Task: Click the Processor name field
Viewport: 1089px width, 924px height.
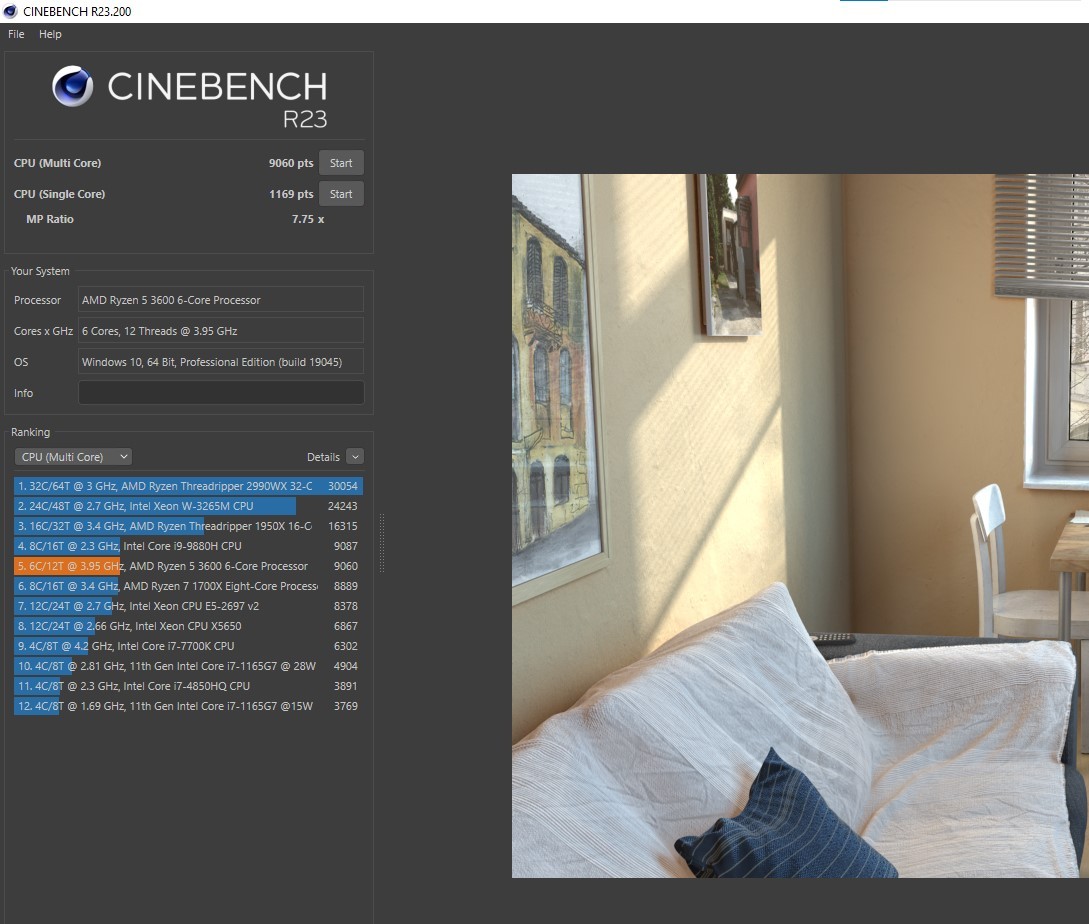Action: (x=221, y=300)
